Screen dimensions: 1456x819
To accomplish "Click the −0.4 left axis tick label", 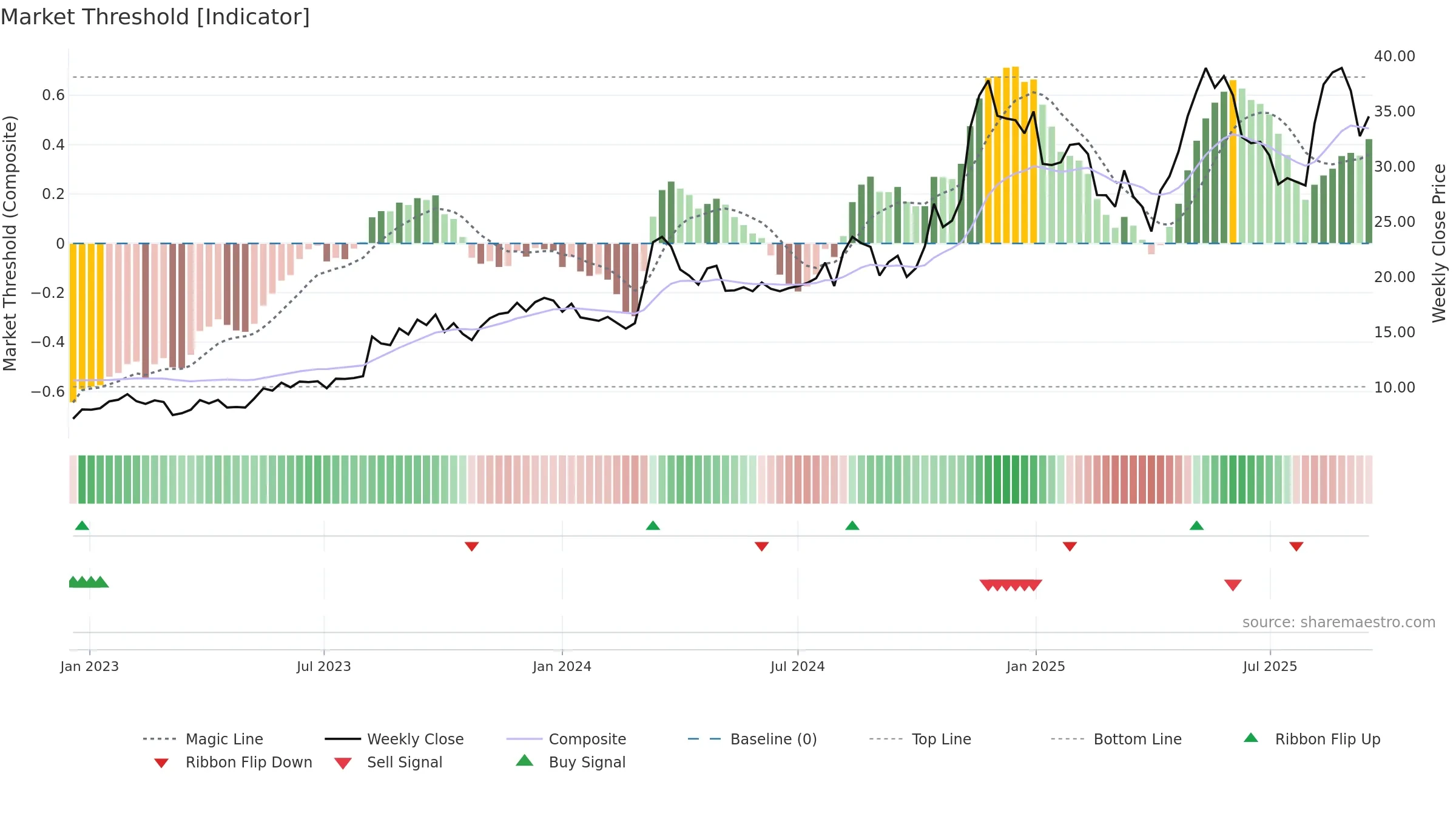I will pos(48,342).
